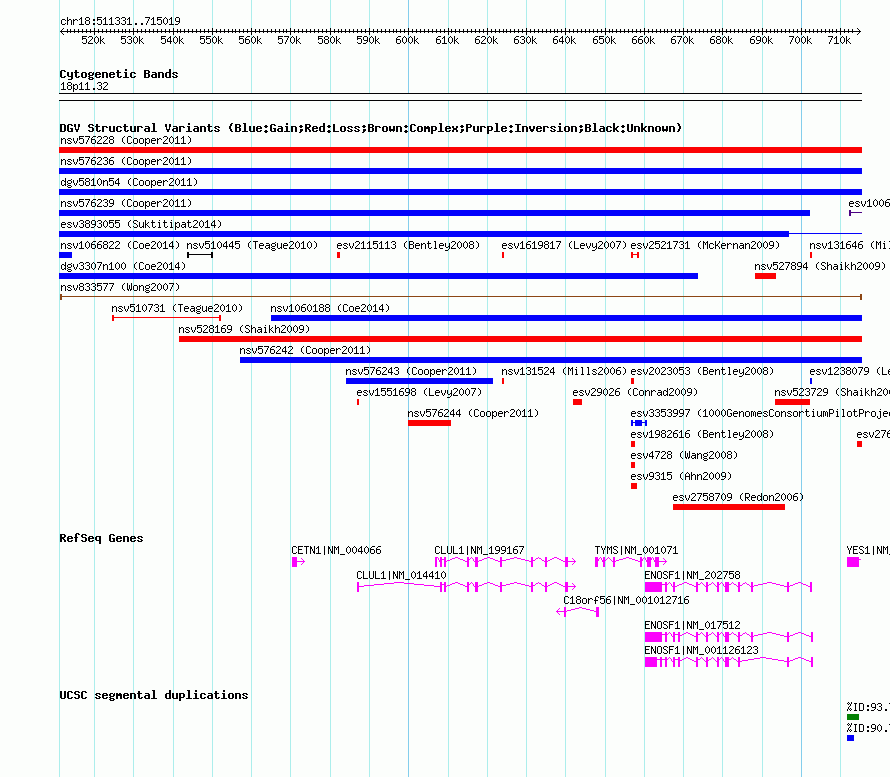Select the red nsv523729 block
Screen dimensions: 890x777
coord(792,402)
